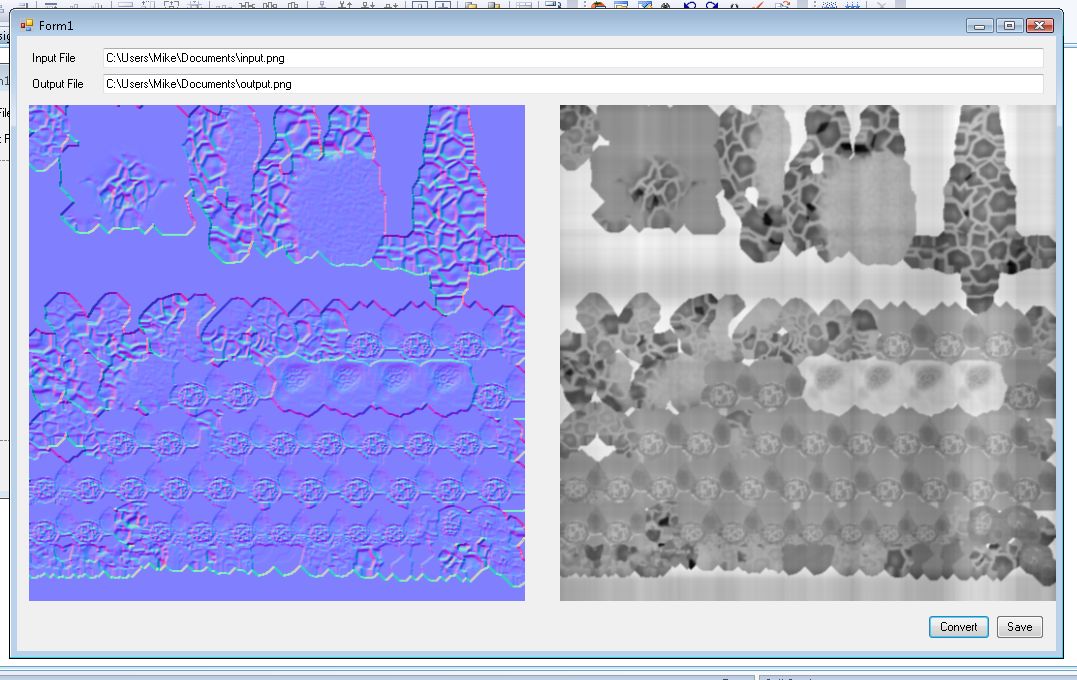This screenshot has width=1077, height=680.
Task: Click the grayed-out X icon in background toolbar
Action: 881,5
